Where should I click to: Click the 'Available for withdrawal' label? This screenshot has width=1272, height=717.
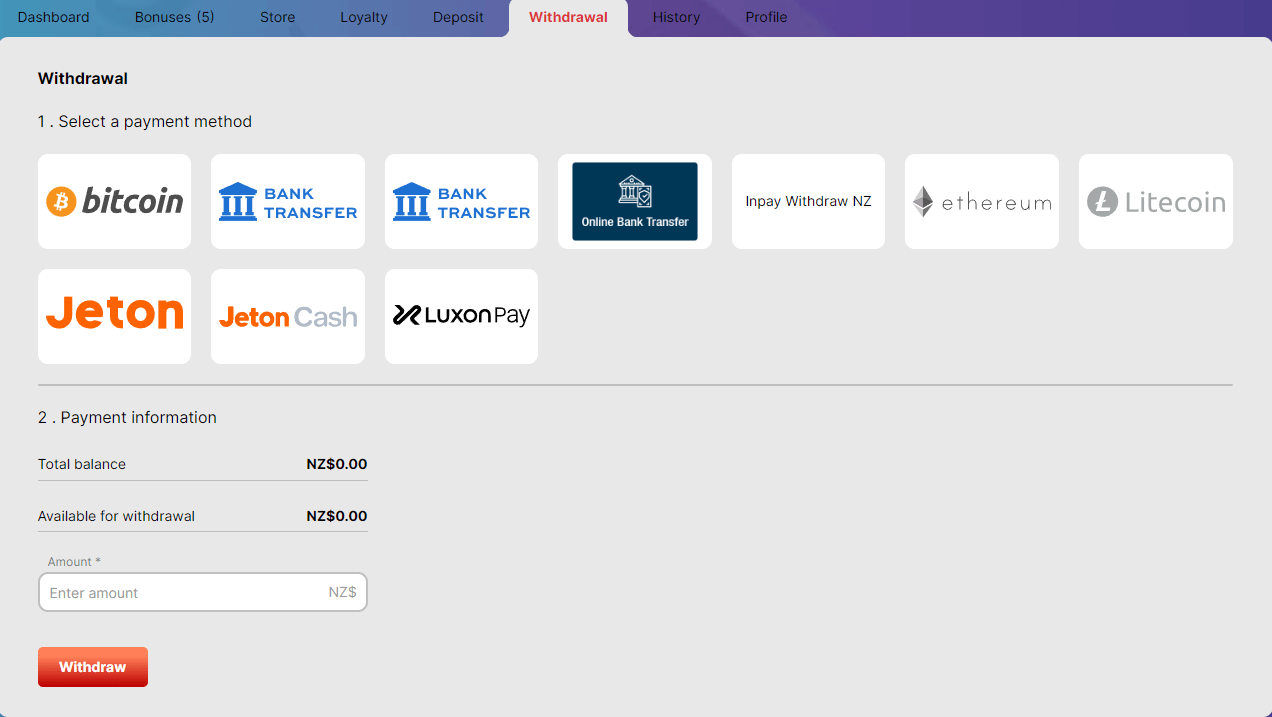tap(116, 516)
